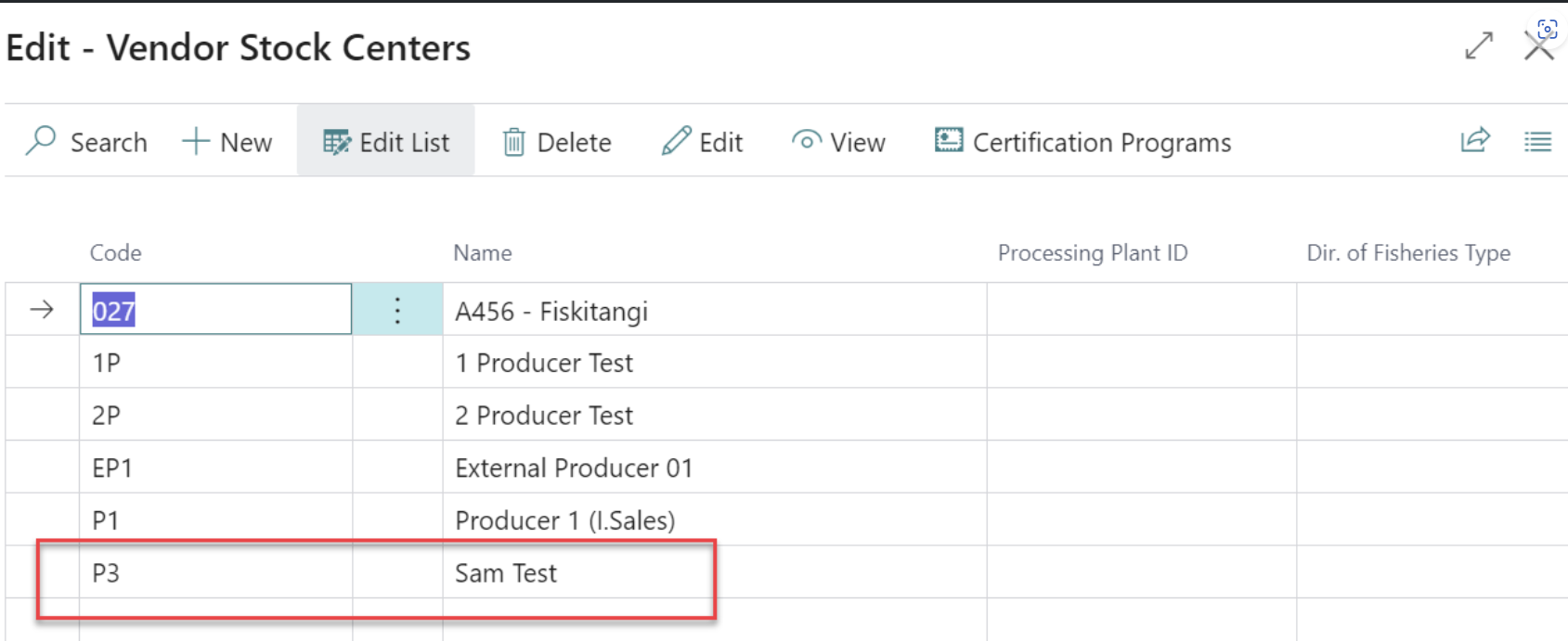The width and height of the screenshot is (1568, 641).
Task: Click the Search magnifier icon
Action: (41, 141)
